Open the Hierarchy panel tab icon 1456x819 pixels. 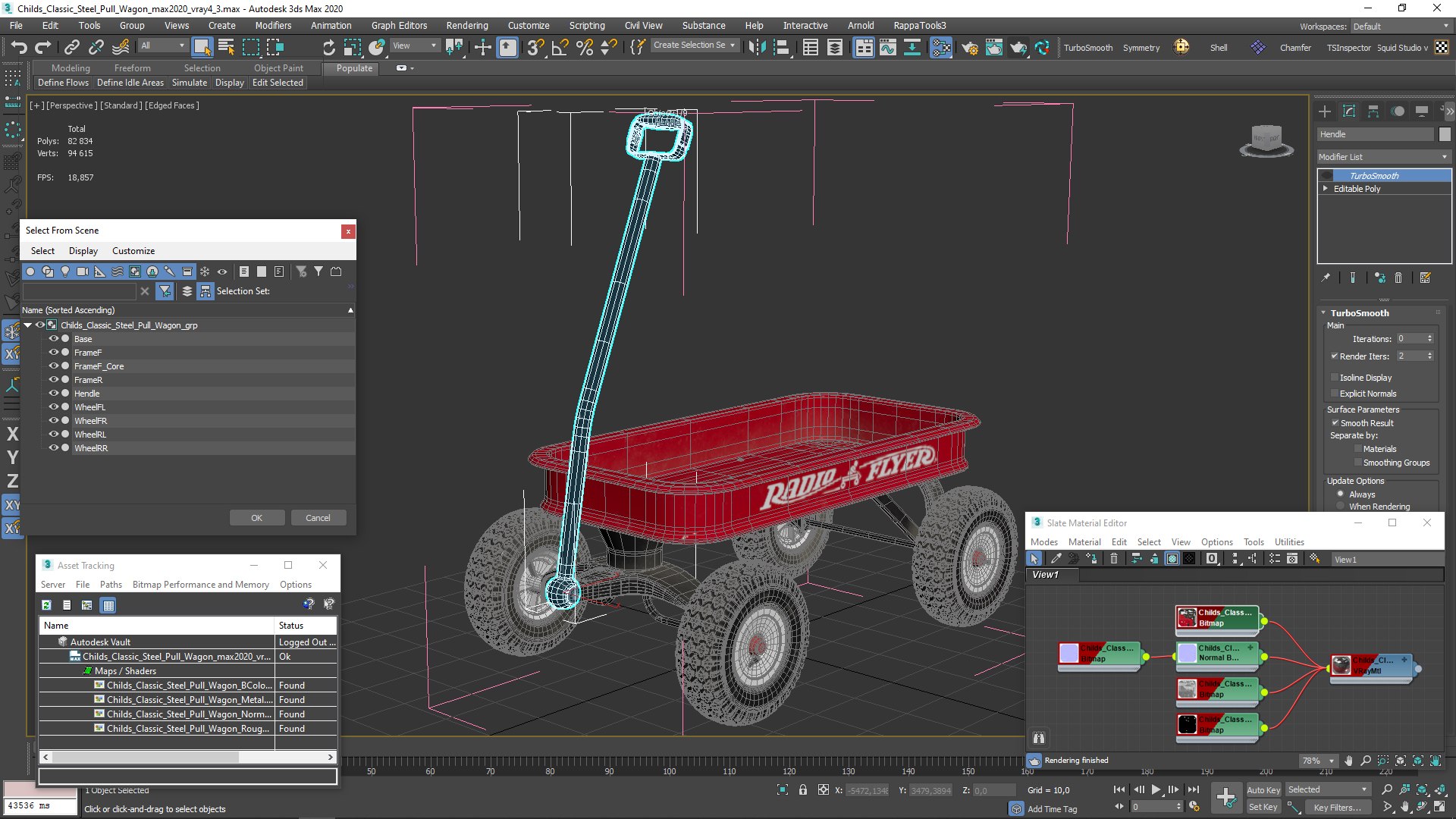[x=1373, y=111]
